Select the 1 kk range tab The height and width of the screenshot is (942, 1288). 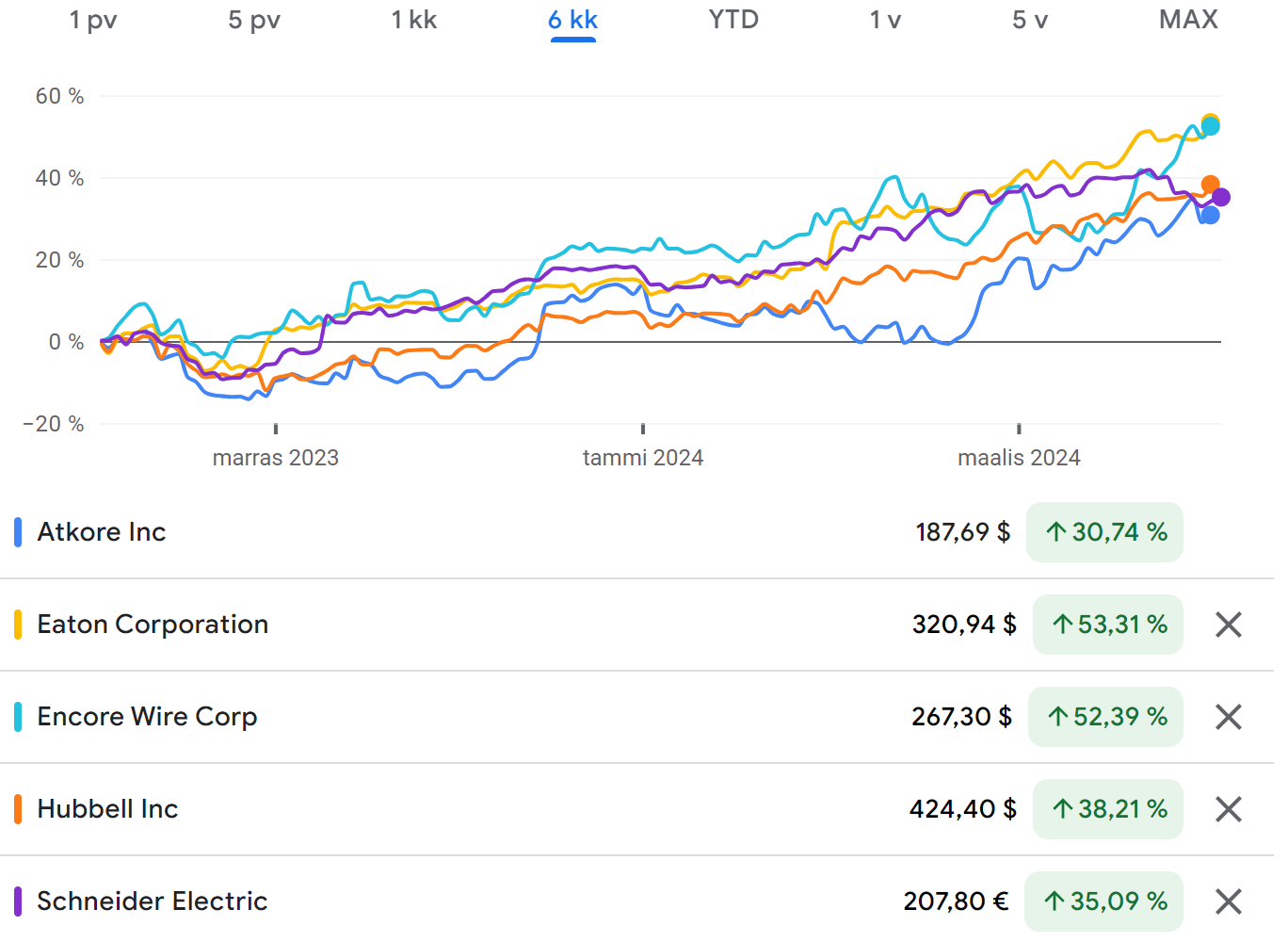(414, 20)
